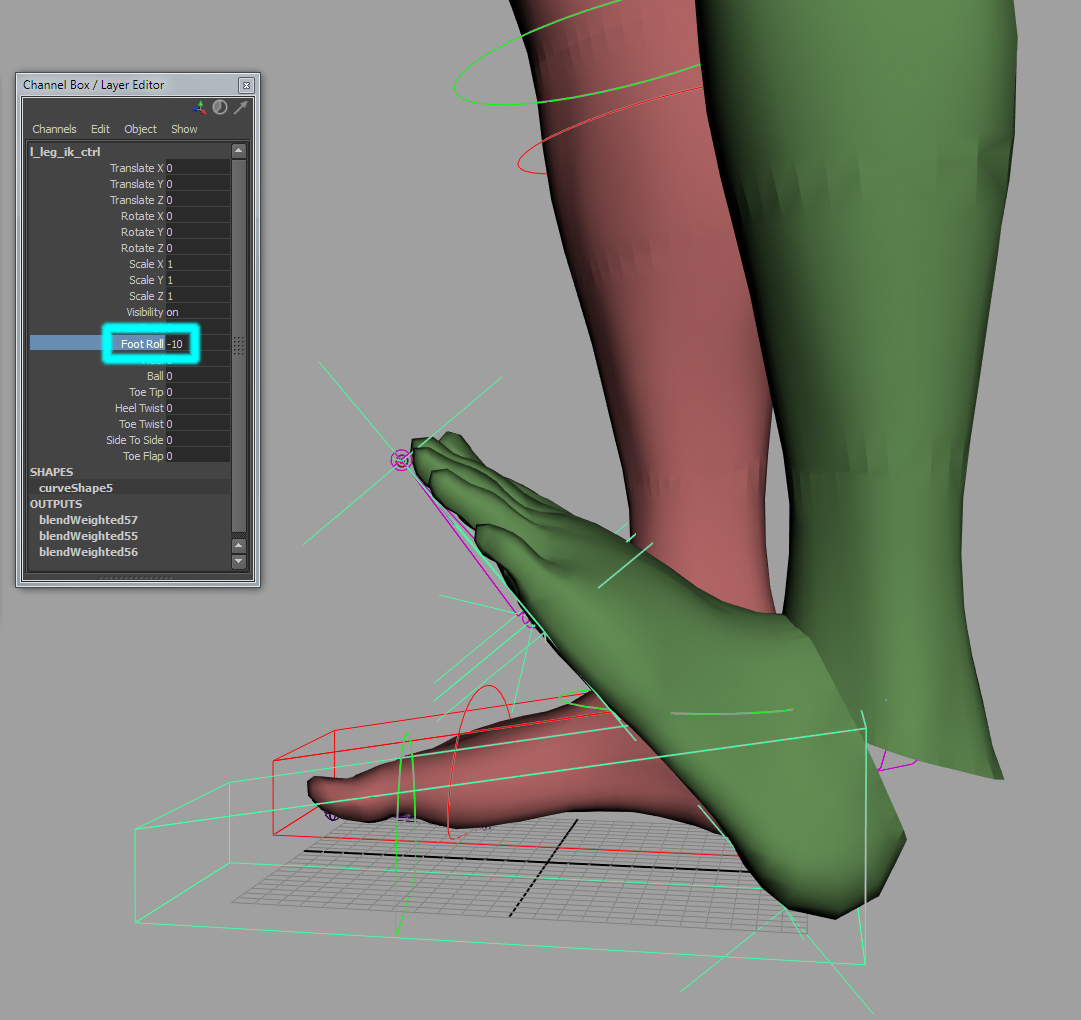Open the Channels menu
This screenshot has width=1081, height=1020.
(54, 129)
